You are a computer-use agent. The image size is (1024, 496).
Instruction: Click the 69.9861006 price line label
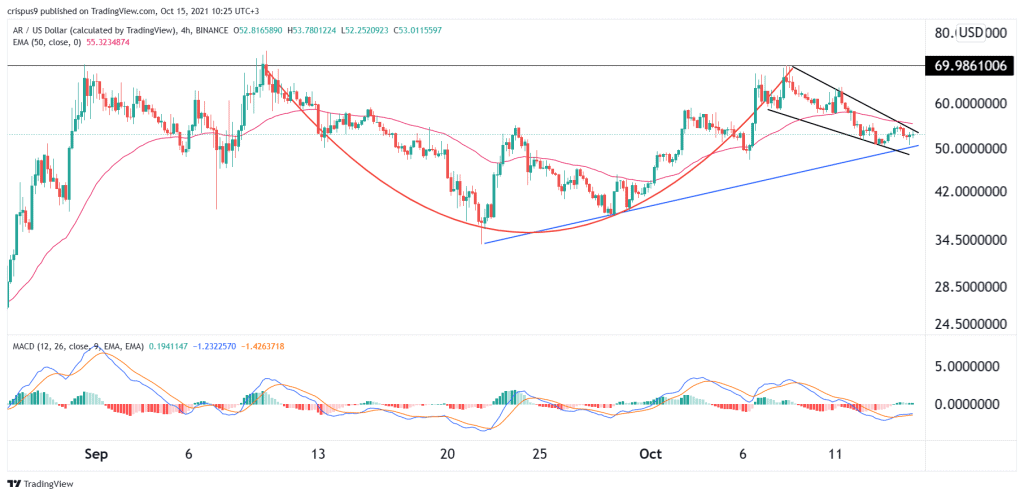(969, 65)
